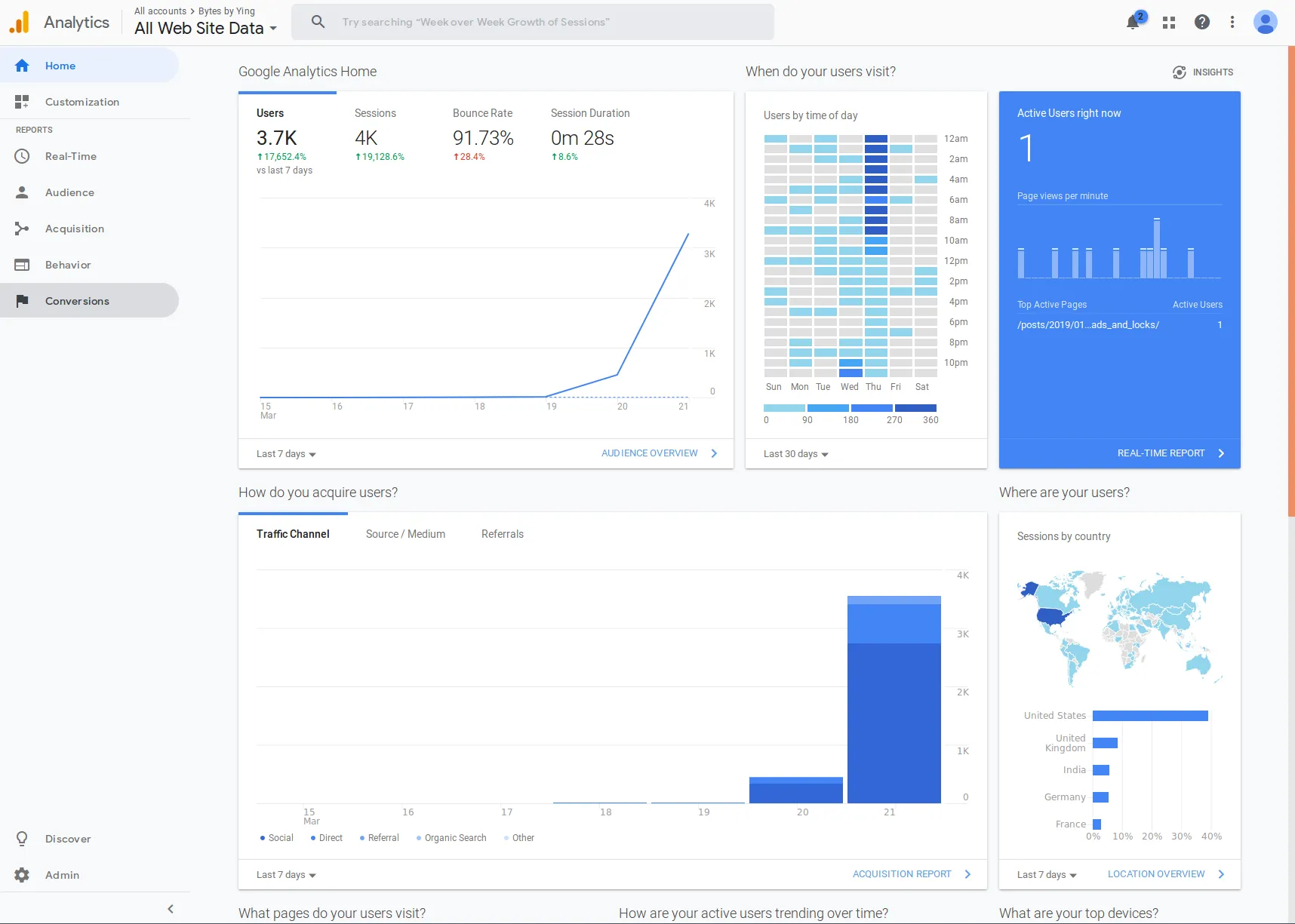This screenshot has height=924, width=1295.
Task: Click the Google Analytics logo
Action: (x=20, y=22)
